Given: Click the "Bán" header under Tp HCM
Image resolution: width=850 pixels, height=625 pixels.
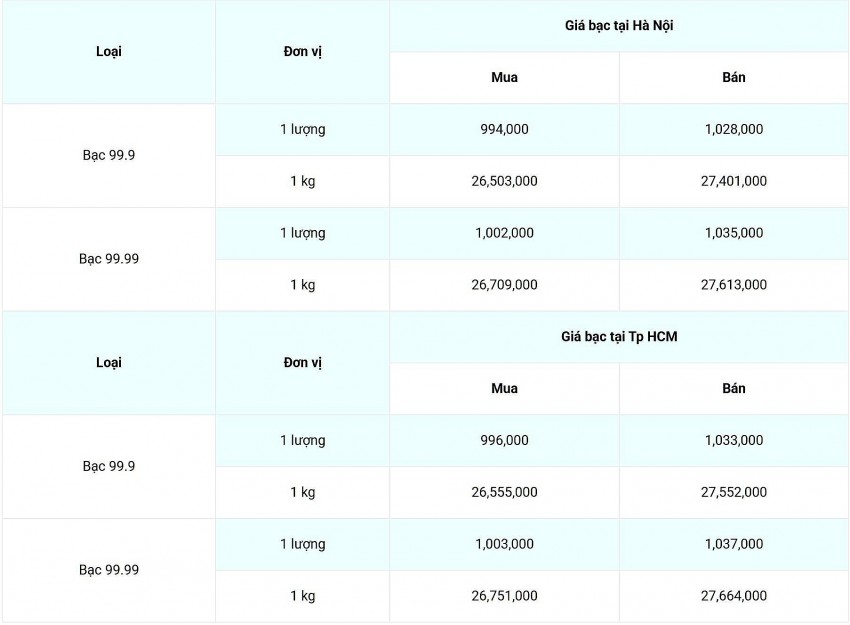Looking at the screenshot, I should click(x=733, y=388).
